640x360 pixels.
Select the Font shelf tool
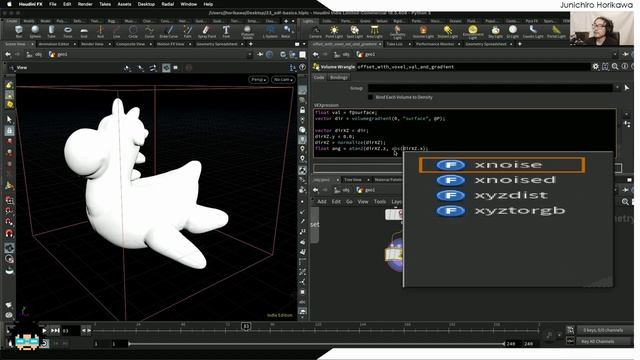(x=226, y=31)
